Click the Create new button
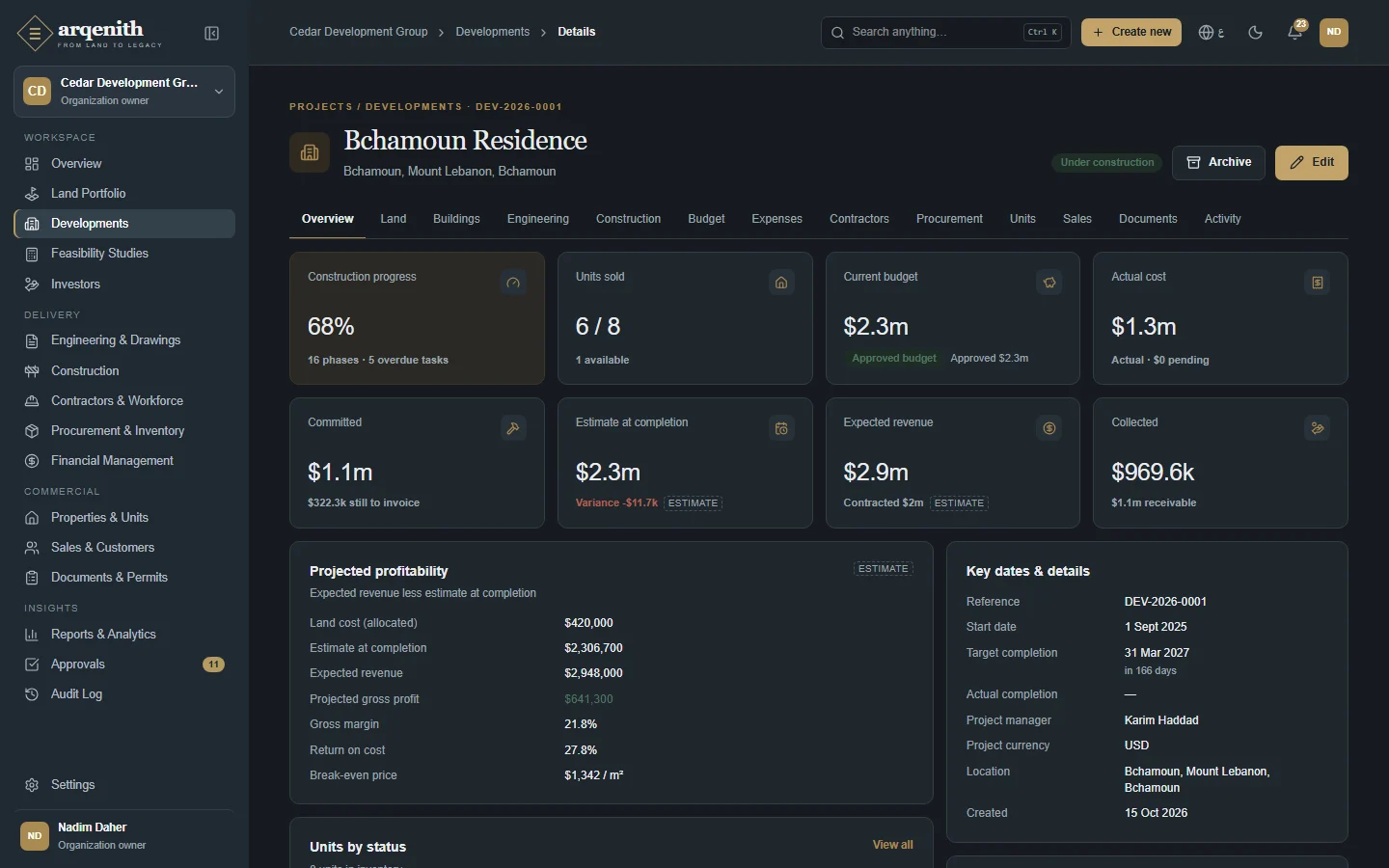Viewport: 1389px width, 868px height. point(1131,32)
